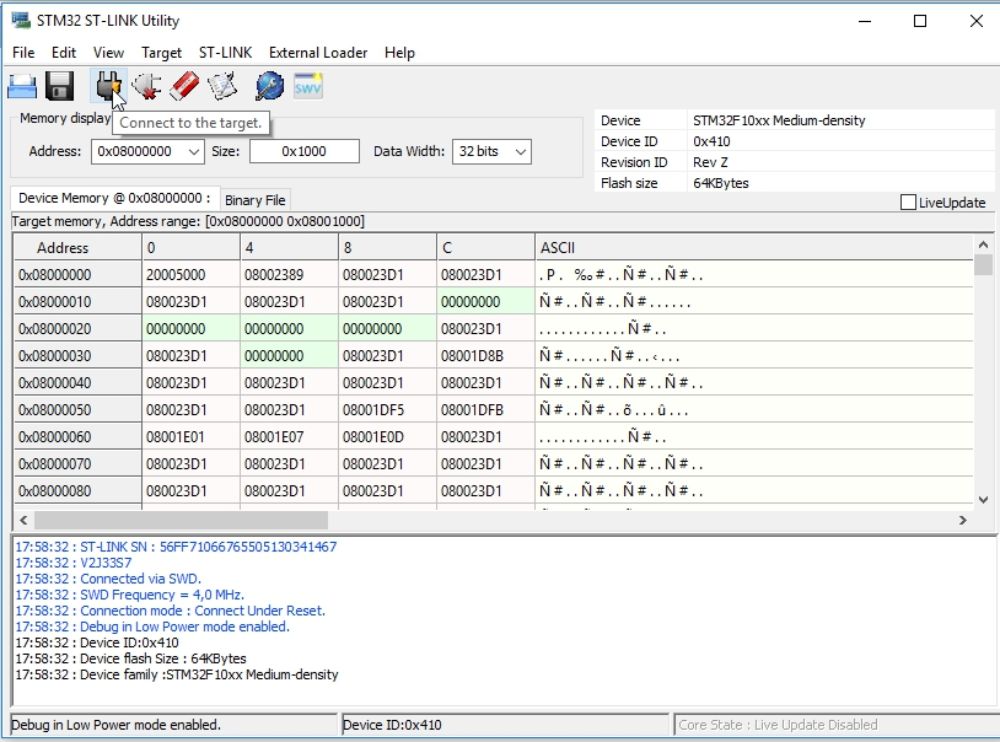The width and height of the screenshot is (1000, 742).
Task: Click the Full chip erase eraser icon
Action: pyautogui.click(x=184, y=86)
